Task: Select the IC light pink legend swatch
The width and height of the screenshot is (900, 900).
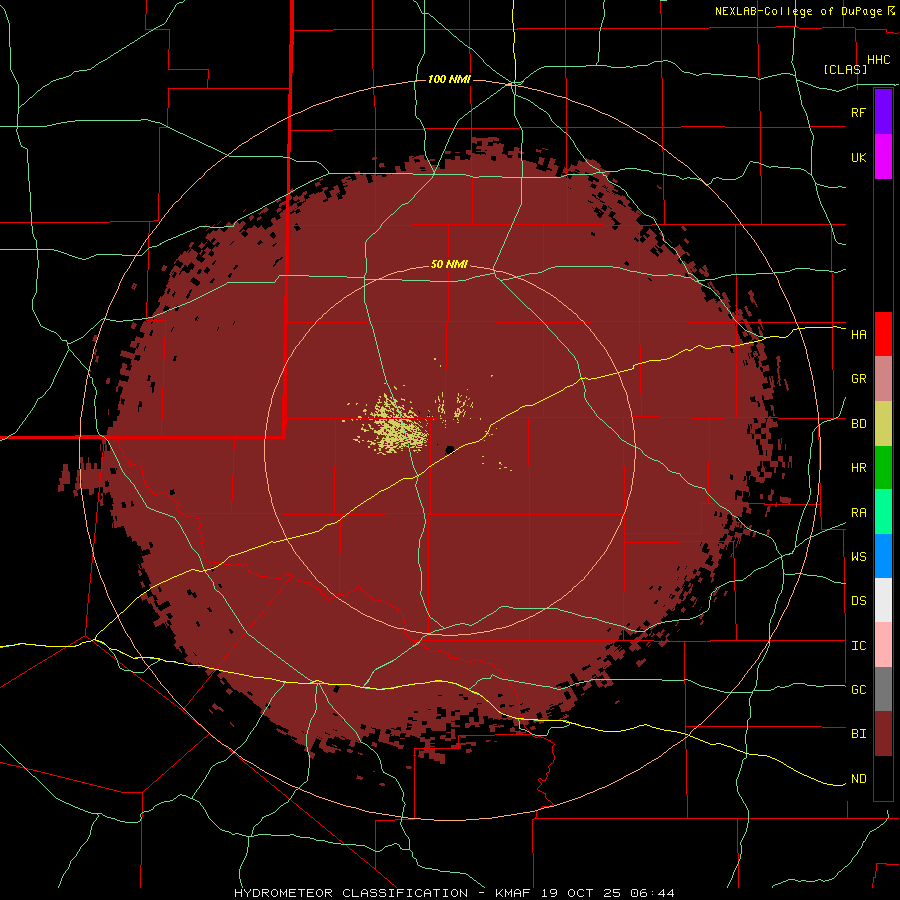Action: (883, 645)
